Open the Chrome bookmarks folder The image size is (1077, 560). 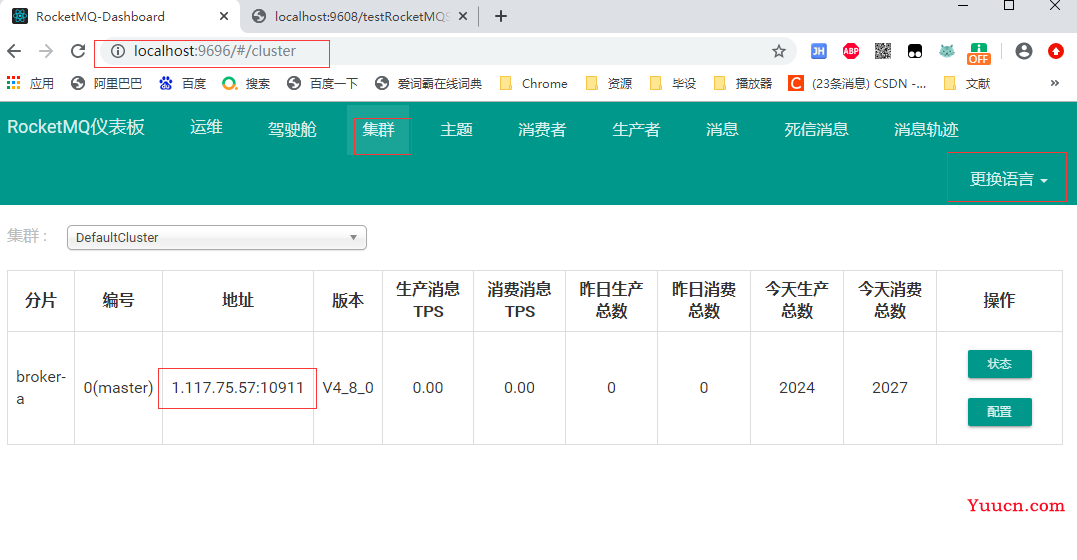coord(534,83)
